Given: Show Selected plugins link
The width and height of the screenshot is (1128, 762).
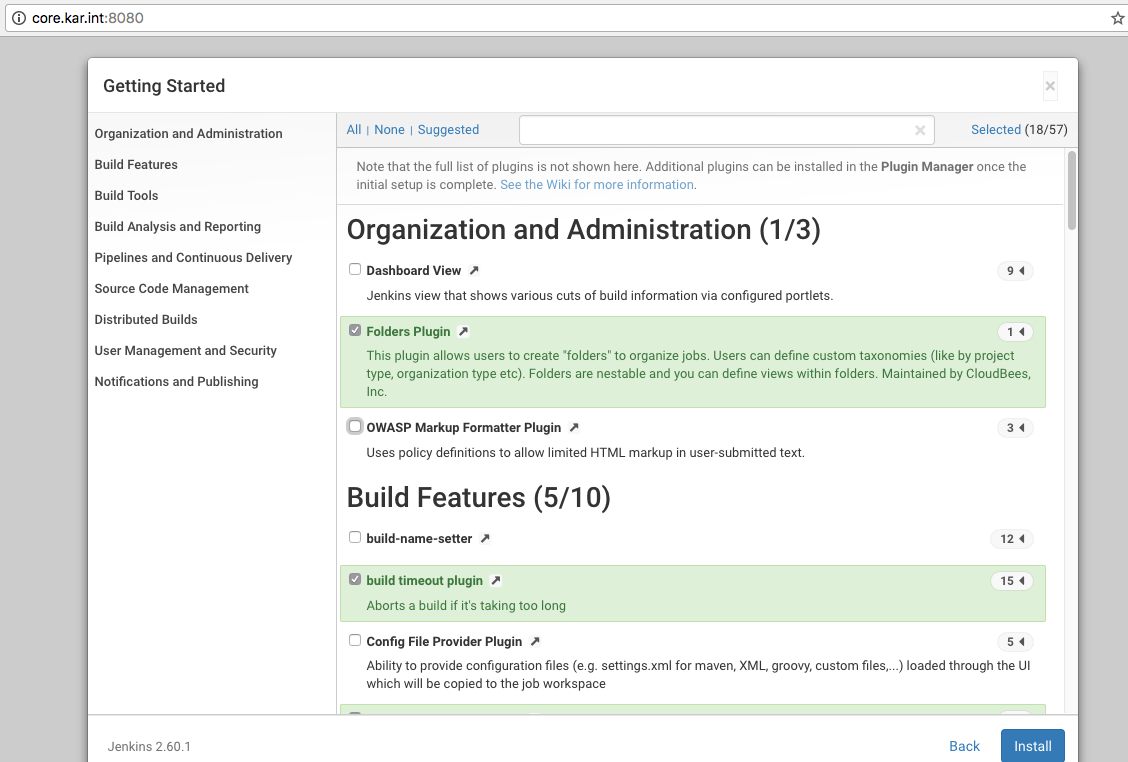Looking at the screenshot, I should click(x=996, y=130).
